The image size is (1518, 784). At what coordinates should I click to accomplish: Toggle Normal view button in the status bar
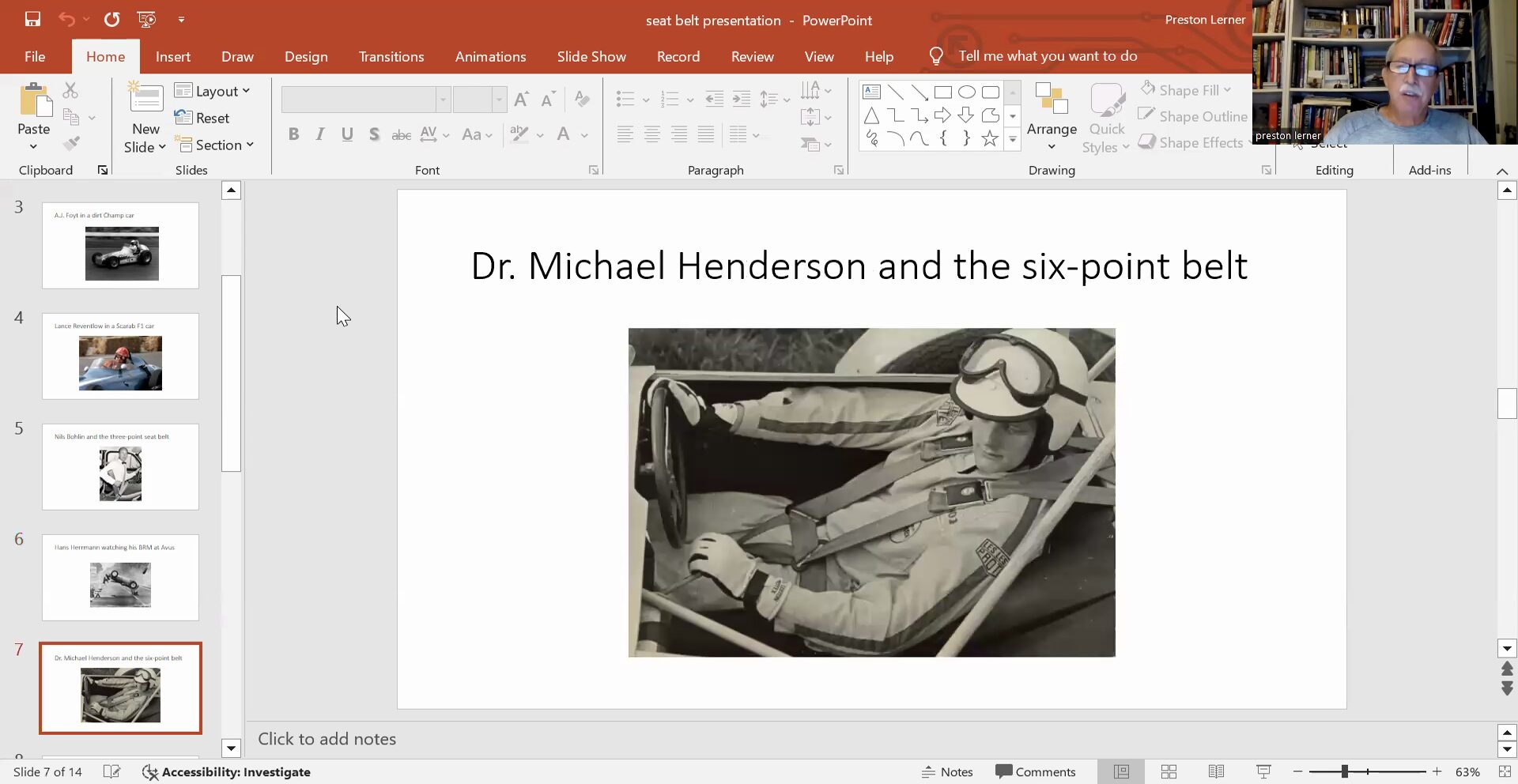pyautogui.click(x=1121, y=771)
